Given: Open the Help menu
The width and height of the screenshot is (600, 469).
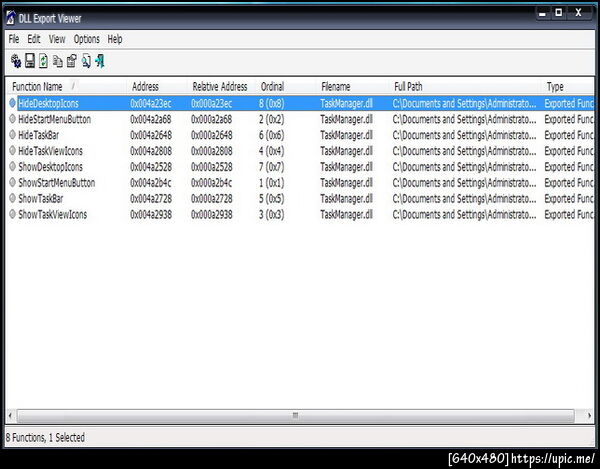Looking at the screenshot, I should pos(115,39).
